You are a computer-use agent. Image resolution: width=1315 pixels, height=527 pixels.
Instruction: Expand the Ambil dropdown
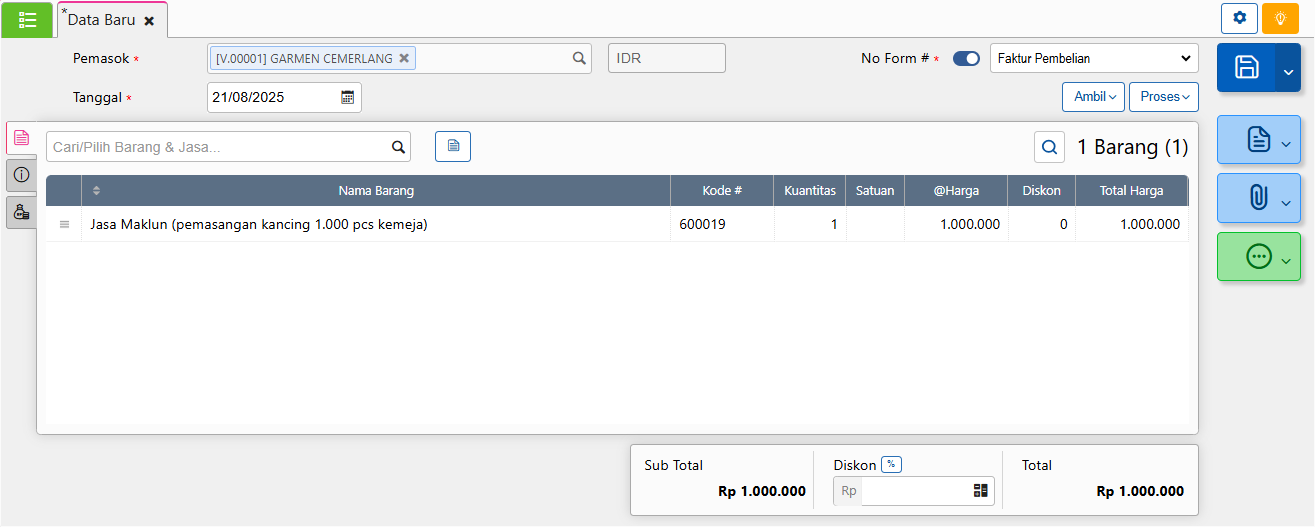pos(1092,97)
